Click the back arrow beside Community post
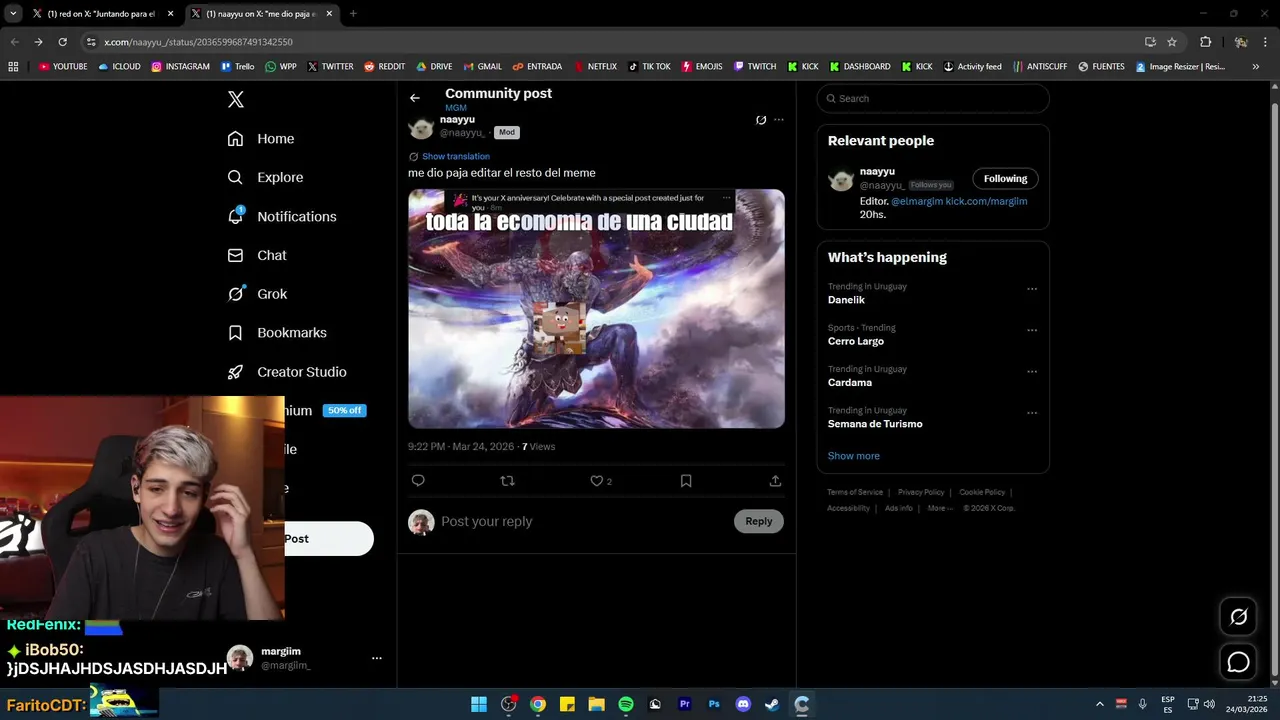Viewport: 1280px width, 720px height. pos(415,98)
